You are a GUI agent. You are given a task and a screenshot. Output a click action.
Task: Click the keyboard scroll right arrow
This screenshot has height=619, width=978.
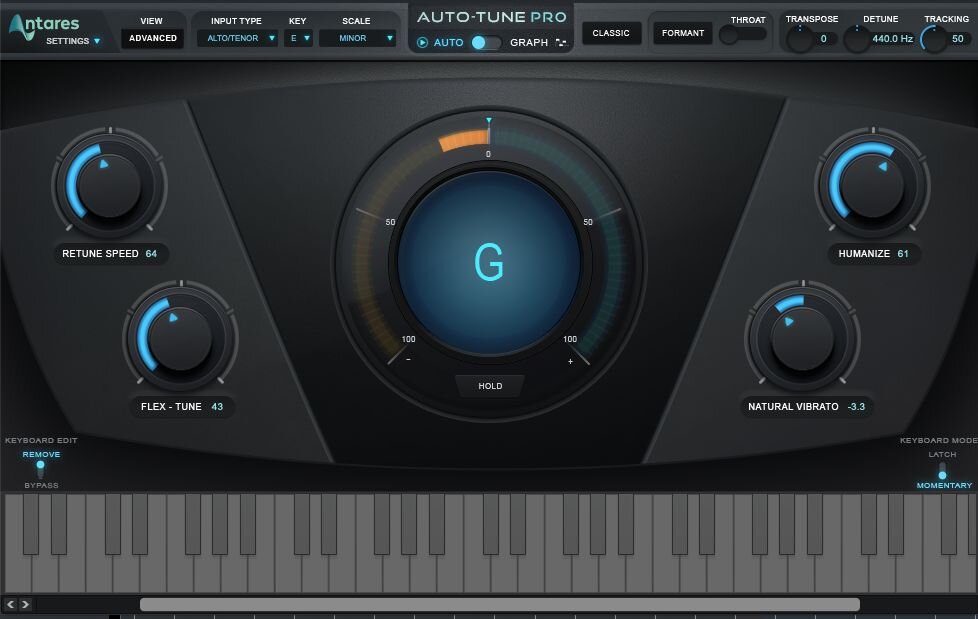25,604
